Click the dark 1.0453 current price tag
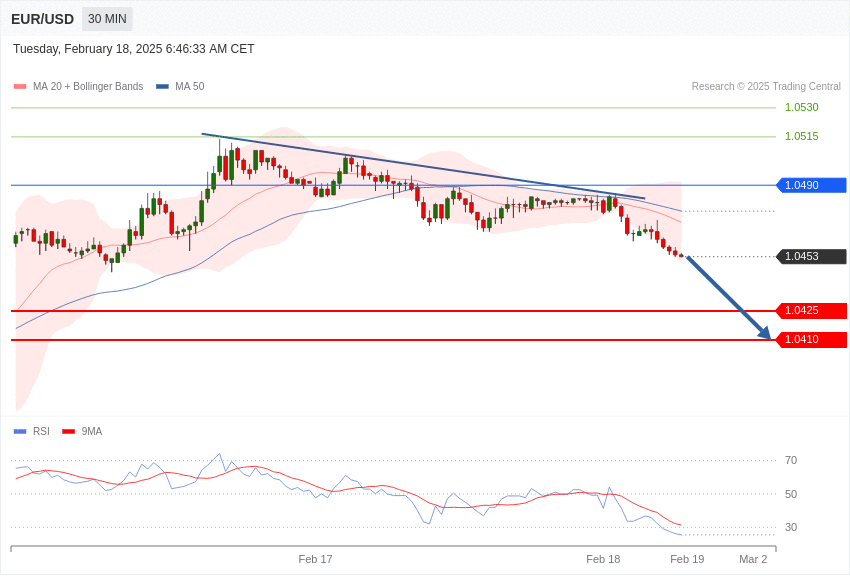 click(x=811, y=257)
